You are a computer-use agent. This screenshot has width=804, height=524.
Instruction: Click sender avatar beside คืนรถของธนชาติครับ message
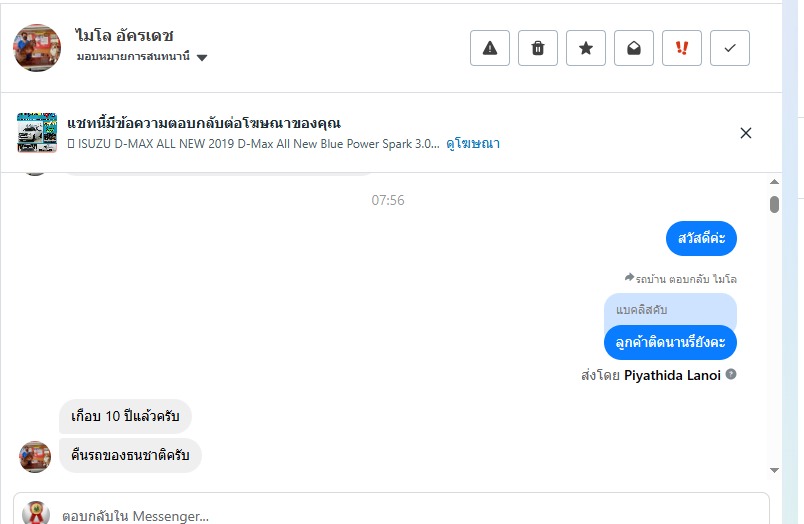pyautogui.click(x=35, y=456)
